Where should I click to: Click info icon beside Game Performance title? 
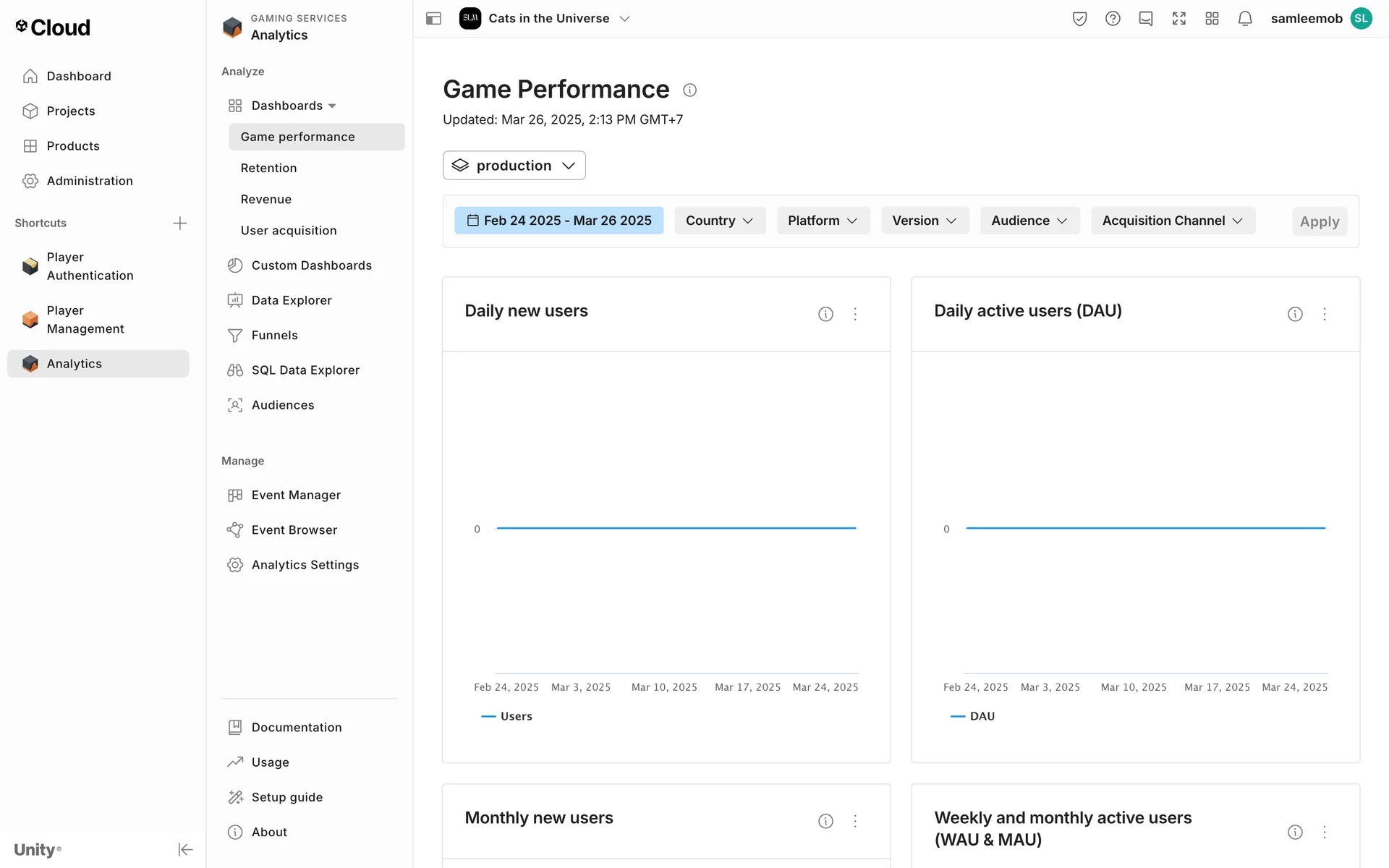coord(689,90)
